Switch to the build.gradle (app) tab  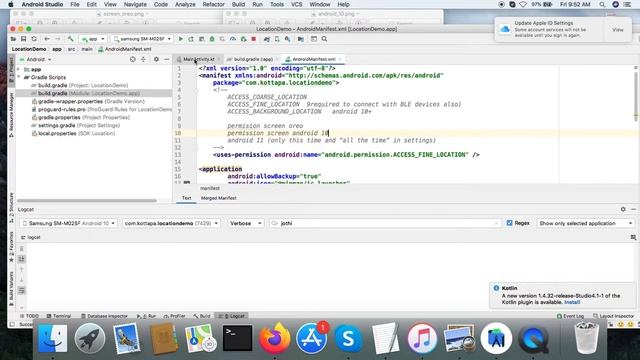point(253,59)
